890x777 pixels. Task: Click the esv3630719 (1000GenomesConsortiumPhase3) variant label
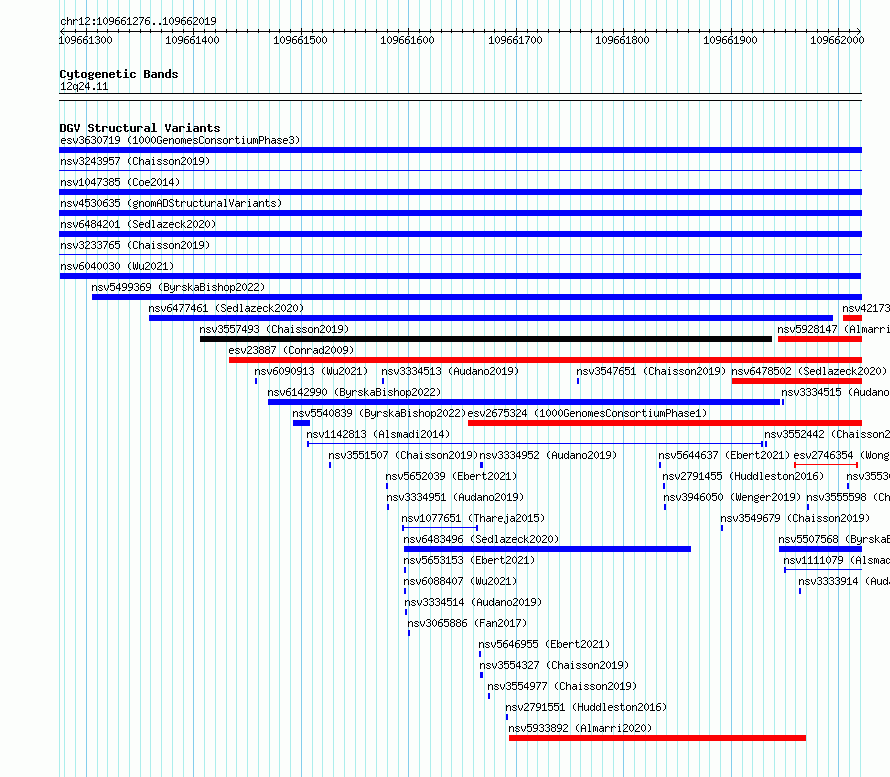click(180, 140)
